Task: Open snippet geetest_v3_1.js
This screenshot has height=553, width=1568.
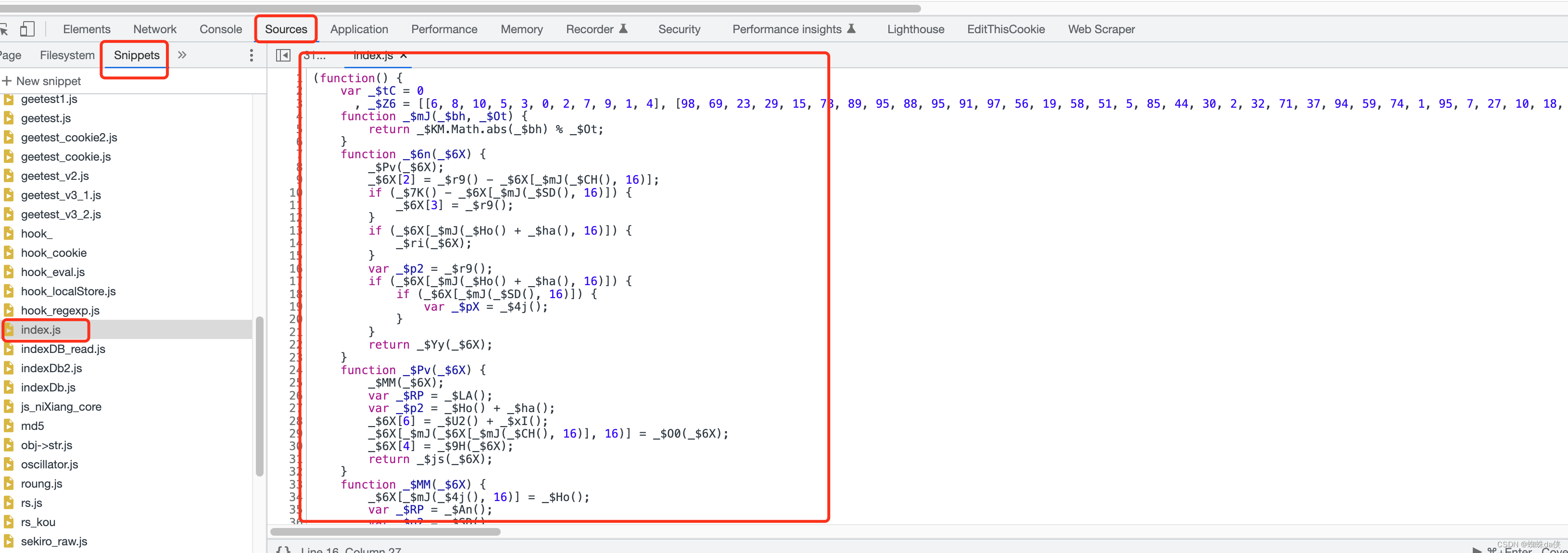Action: 61,195
